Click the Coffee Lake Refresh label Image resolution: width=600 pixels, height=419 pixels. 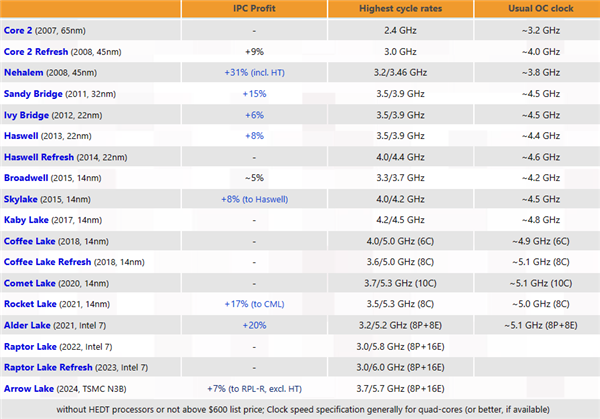(x=44, y=262)
